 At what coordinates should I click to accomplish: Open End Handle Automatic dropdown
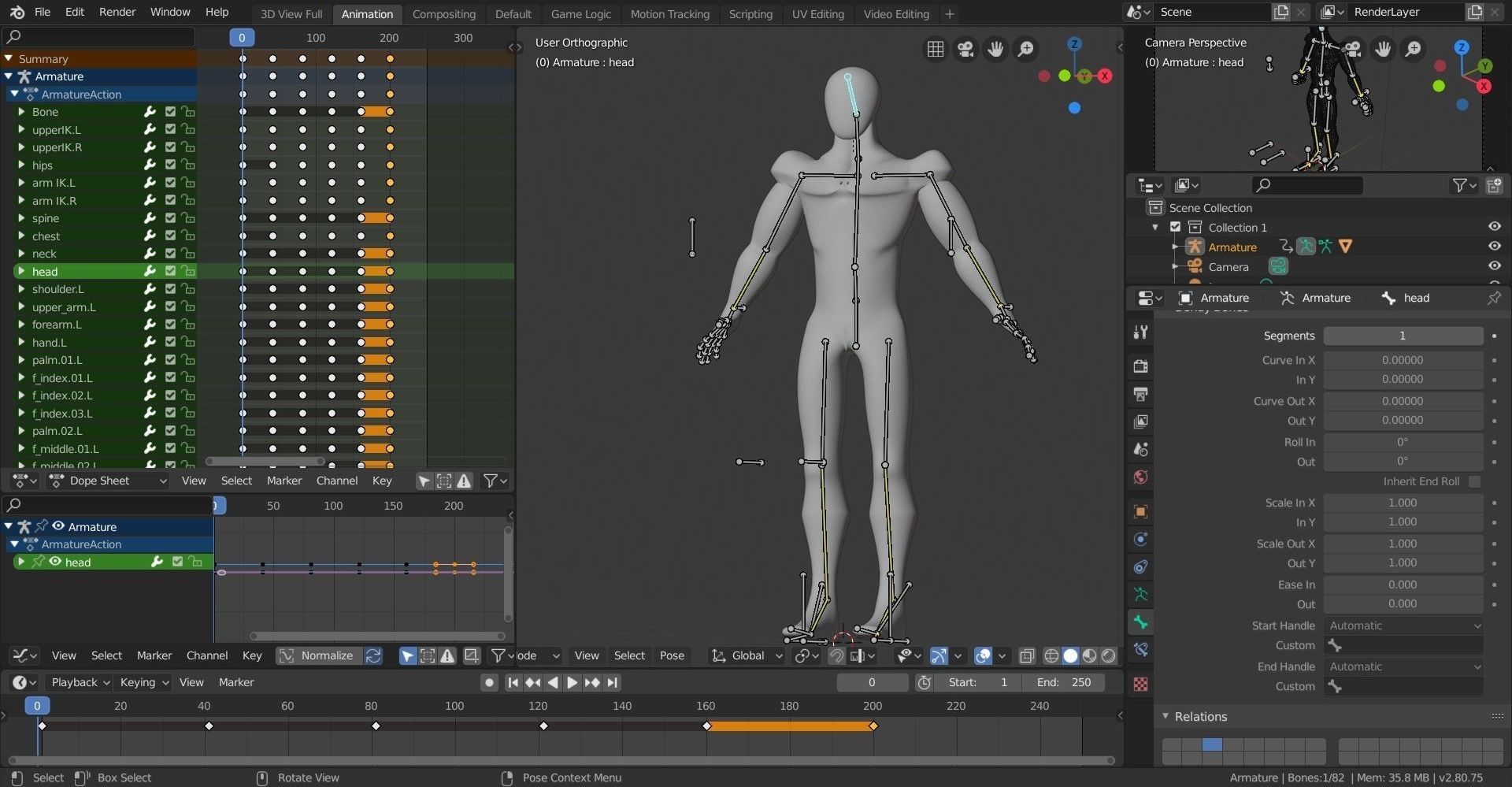(1404, 666)
